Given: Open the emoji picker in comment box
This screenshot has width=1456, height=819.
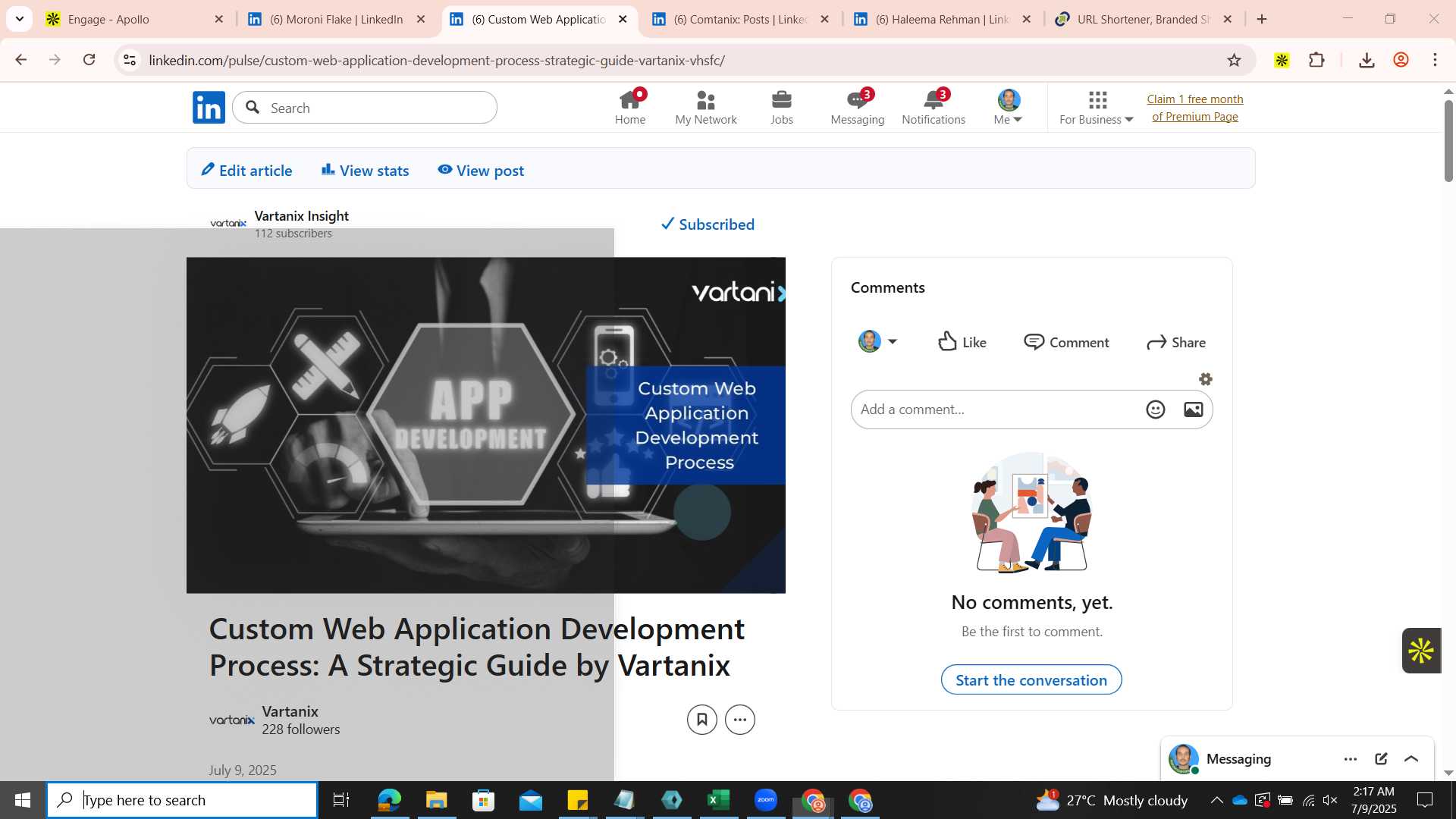Looking at the screenshot, I should (1156, 409).
